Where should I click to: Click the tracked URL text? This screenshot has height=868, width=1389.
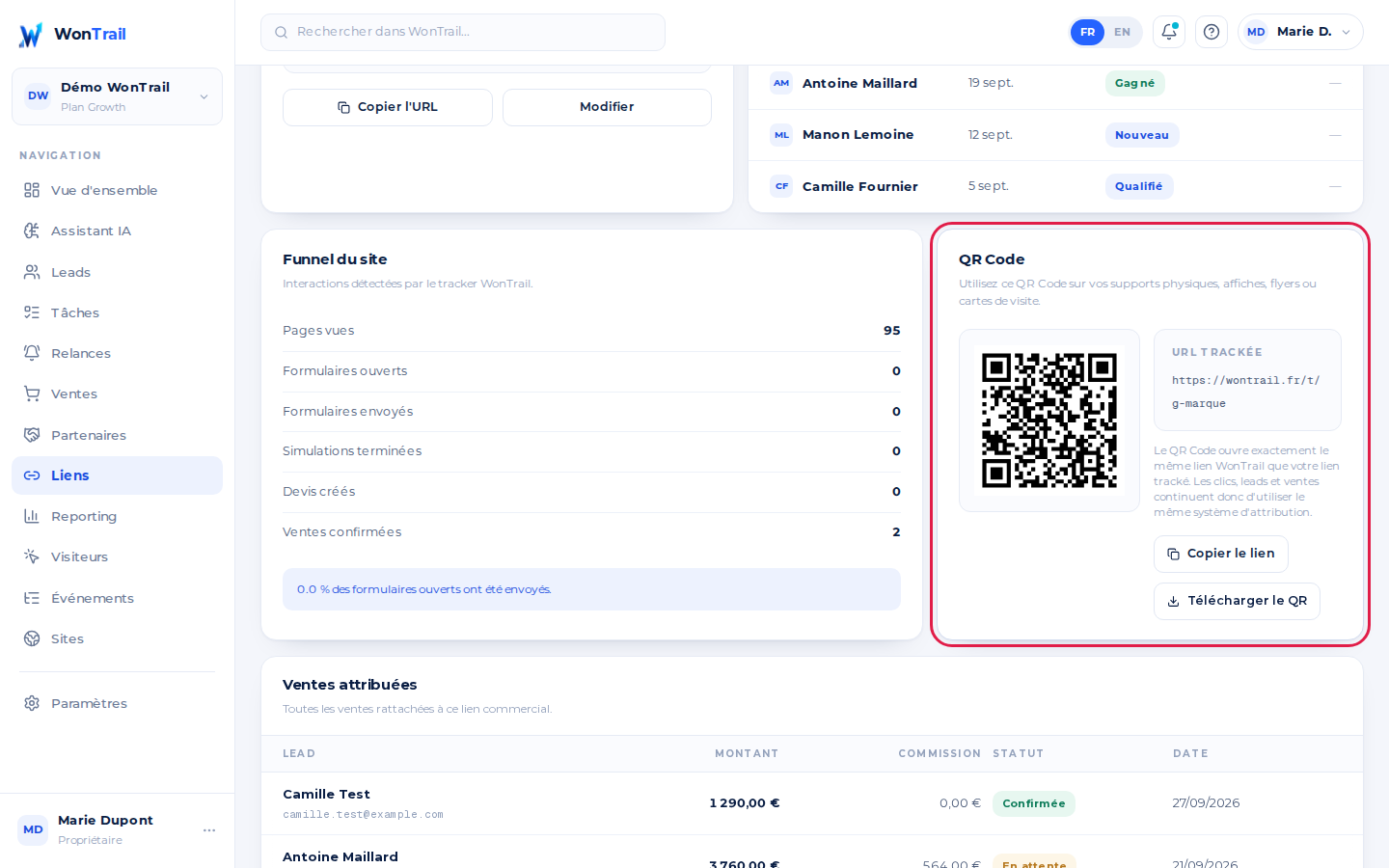coord(1246,393)
